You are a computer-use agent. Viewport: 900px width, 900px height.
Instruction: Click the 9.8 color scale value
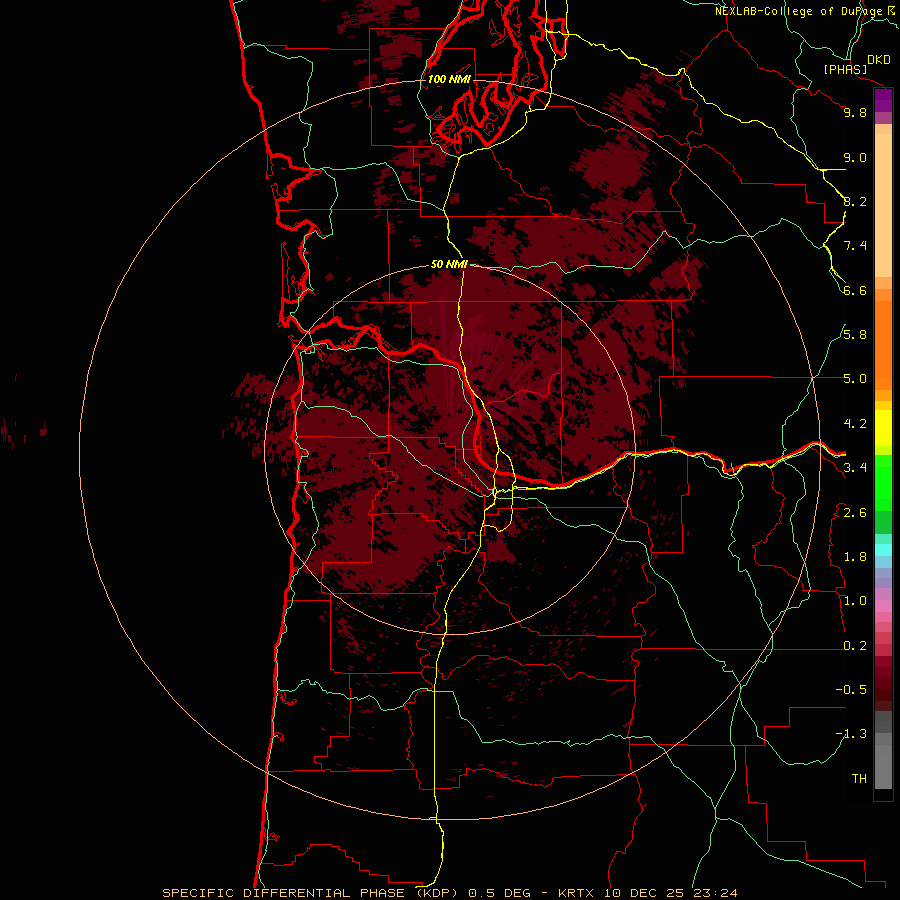pos(855,112)
